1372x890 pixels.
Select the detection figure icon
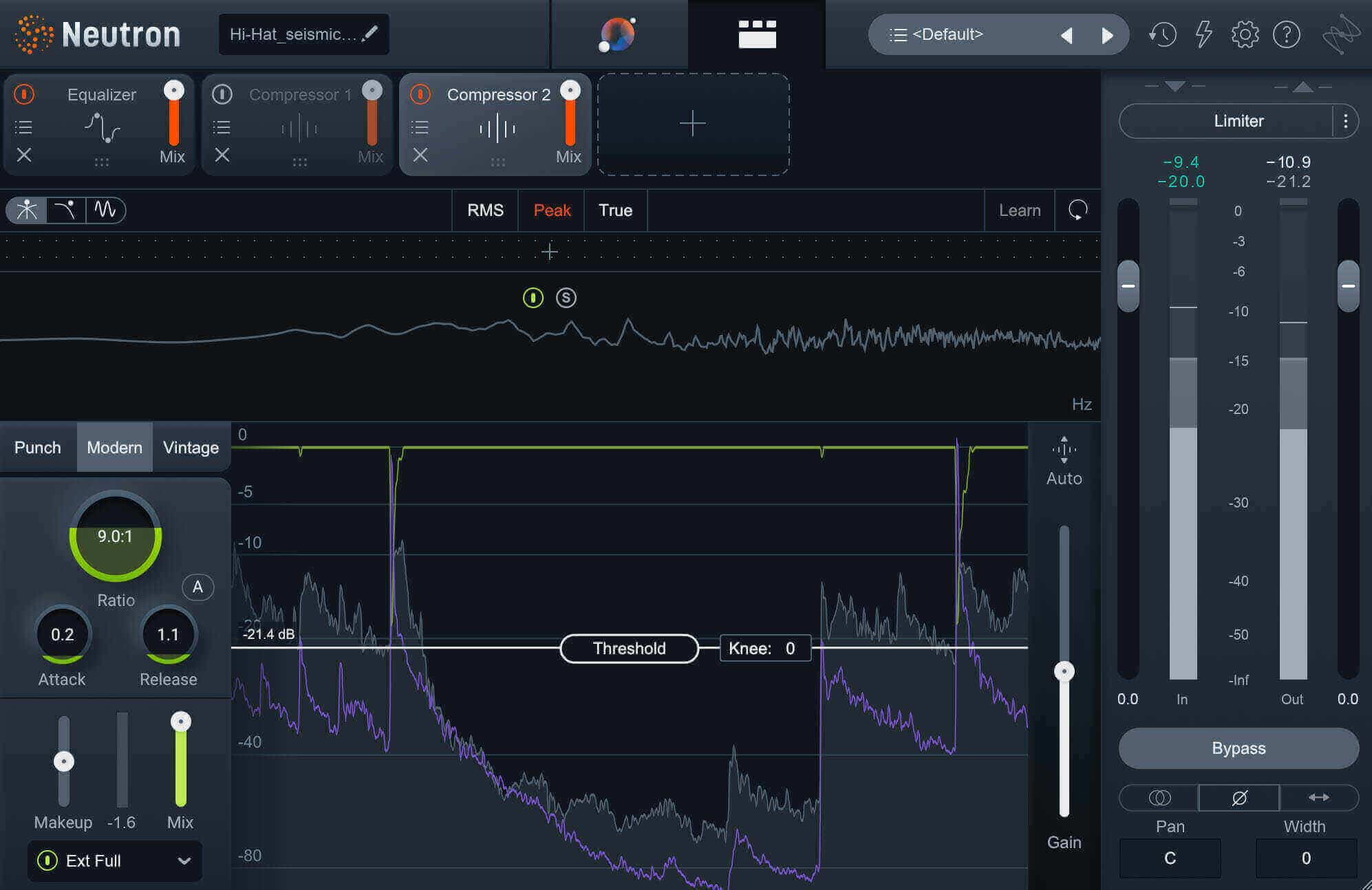point(27,210)
